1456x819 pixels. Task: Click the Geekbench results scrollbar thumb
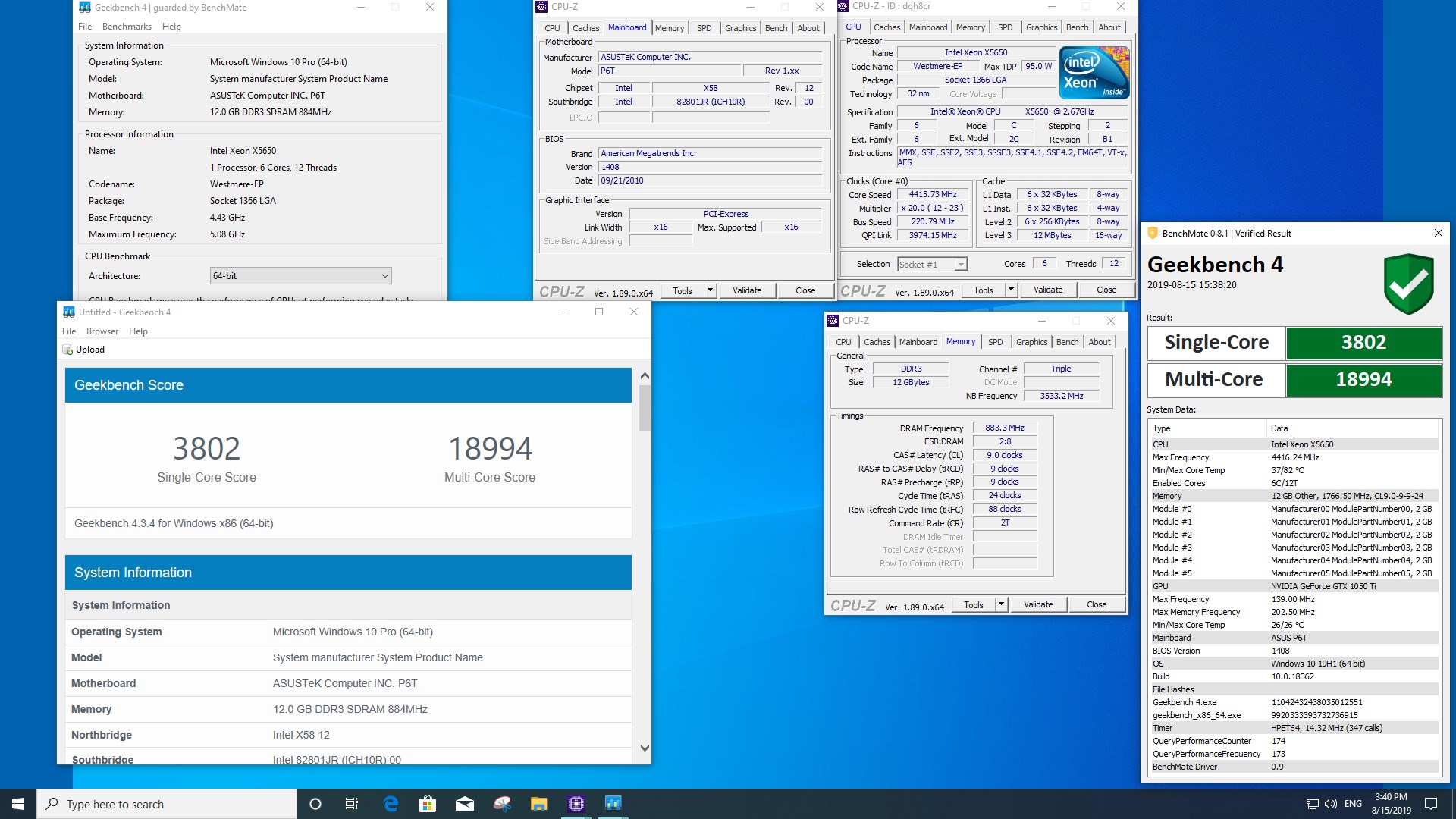[645, 408]
